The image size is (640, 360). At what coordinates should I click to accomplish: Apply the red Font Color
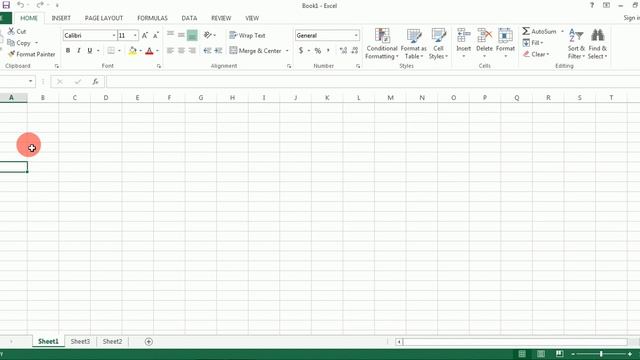pos(149,51)
